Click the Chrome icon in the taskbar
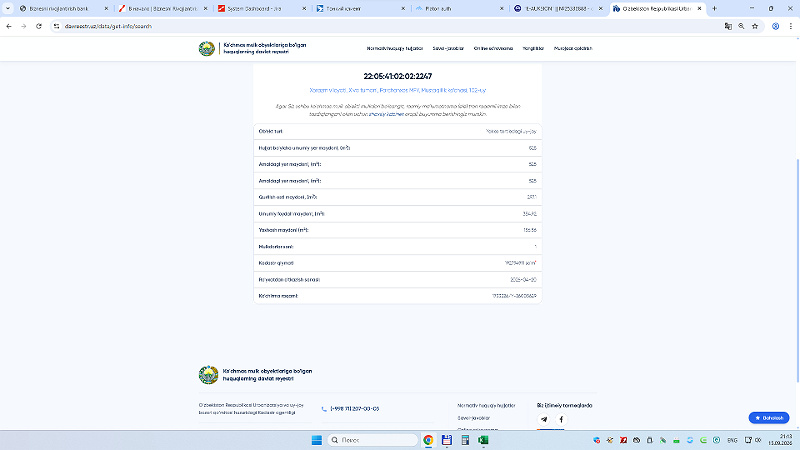The height and width of the screenshot is (450, 800). tap(428, 440)
